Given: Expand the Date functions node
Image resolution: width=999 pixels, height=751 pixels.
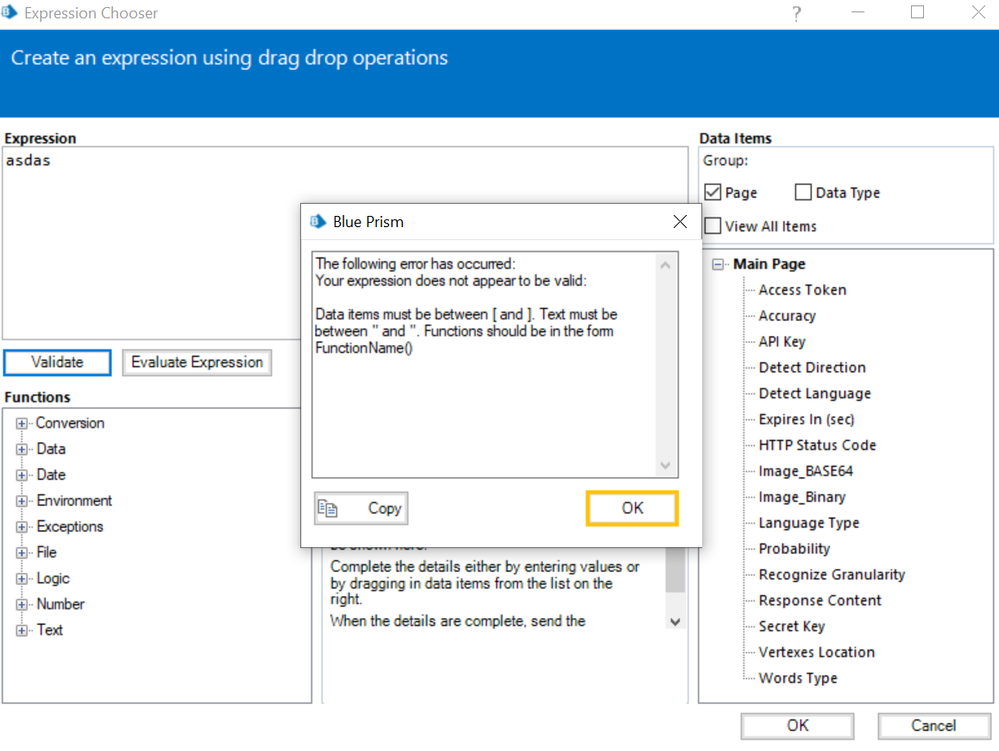Looking at the screenshot, I should coord(22,475).
